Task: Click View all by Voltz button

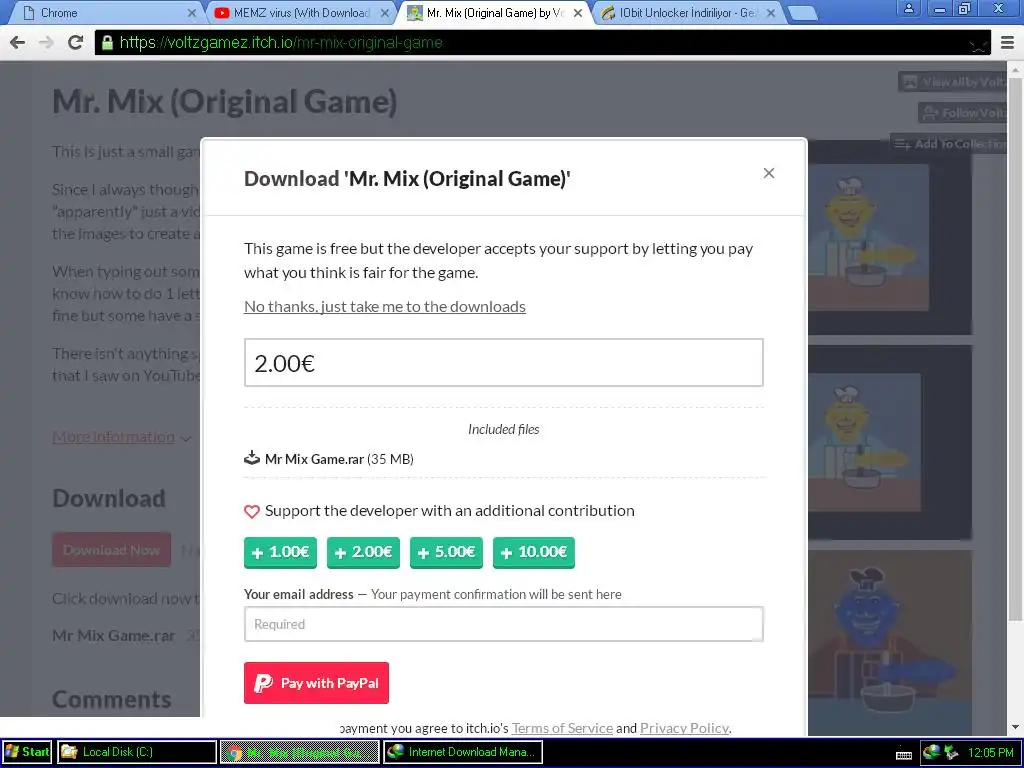Action: pyautogui.click(x=953, y=82)
